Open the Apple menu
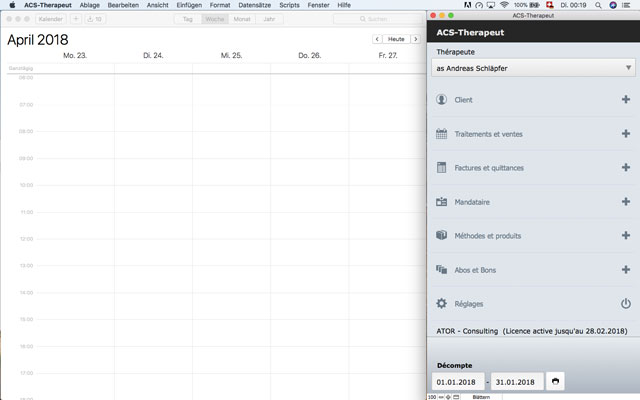Image resolution: width=640 pixels, height=400 pixels. [x=12, y=5]
